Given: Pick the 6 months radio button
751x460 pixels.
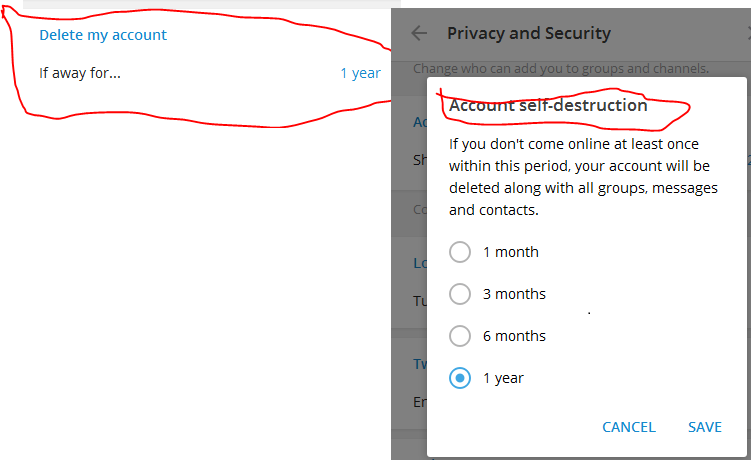Looking at the screenshot, I should 460,336.
